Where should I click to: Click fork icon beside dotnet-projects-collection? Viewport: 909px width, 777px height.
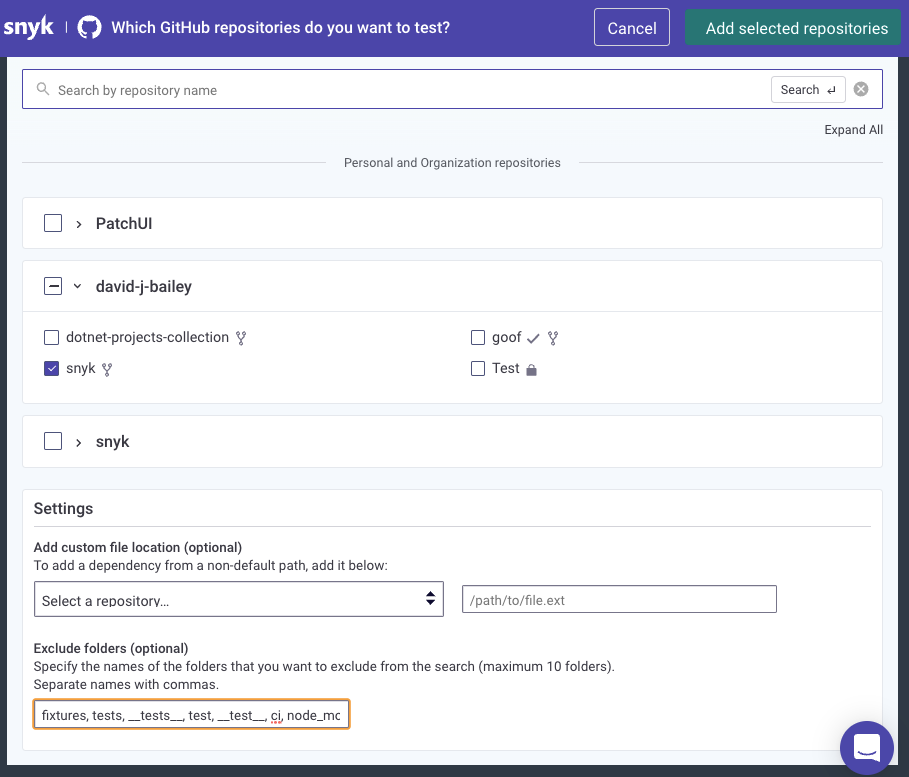click(241, 338)
